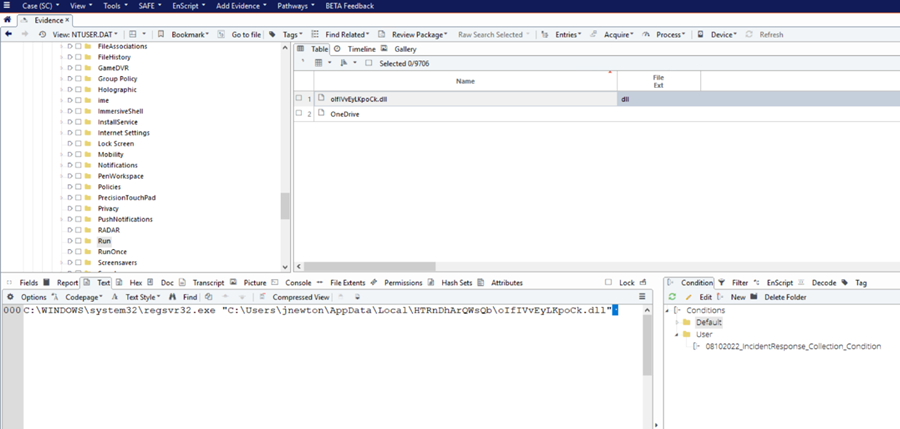Click the Bookmark ribbon icon

161,34
